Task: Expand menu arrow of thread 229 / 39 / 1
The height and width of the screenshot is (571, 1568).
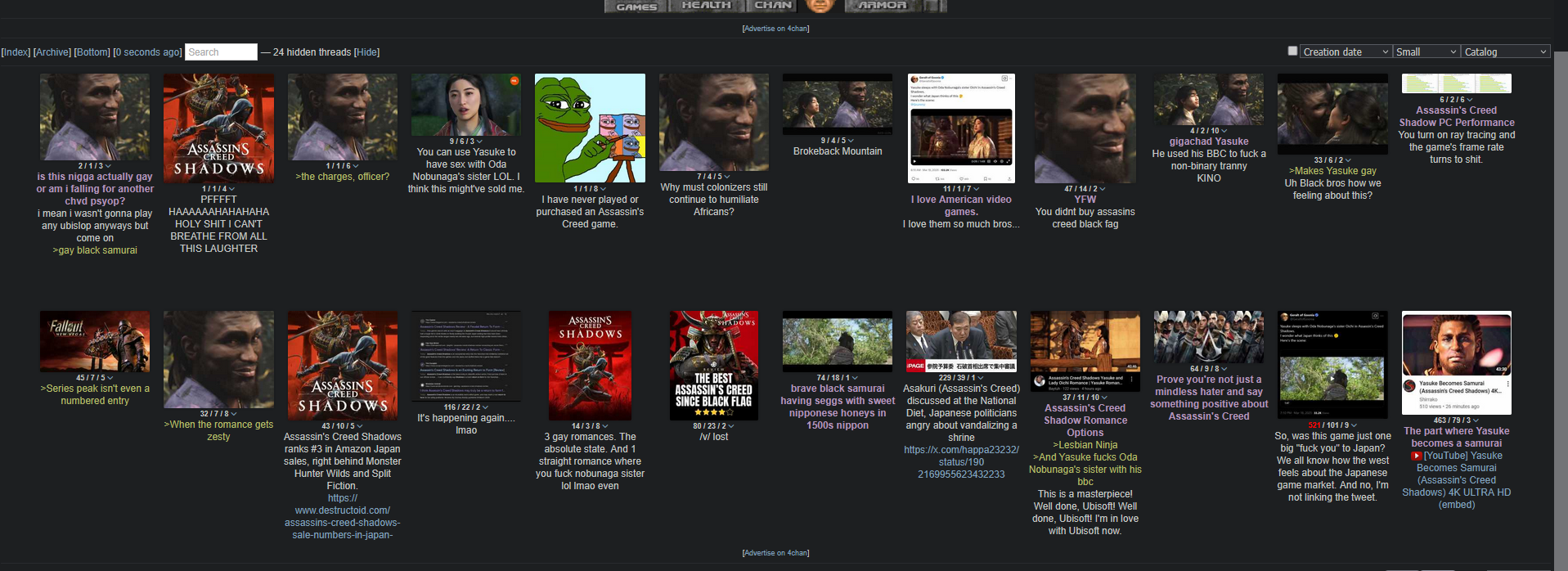Action: [982, 378]
